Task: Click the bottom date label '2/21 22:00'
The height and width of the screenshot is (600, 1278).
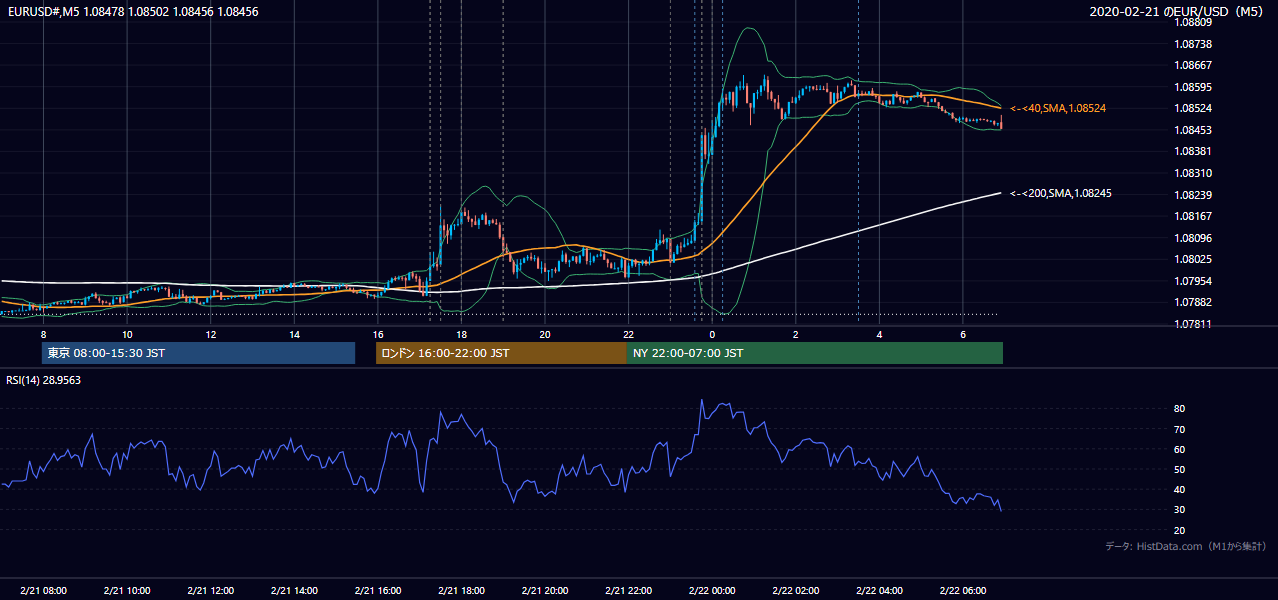Action: [x=628, y=590]
